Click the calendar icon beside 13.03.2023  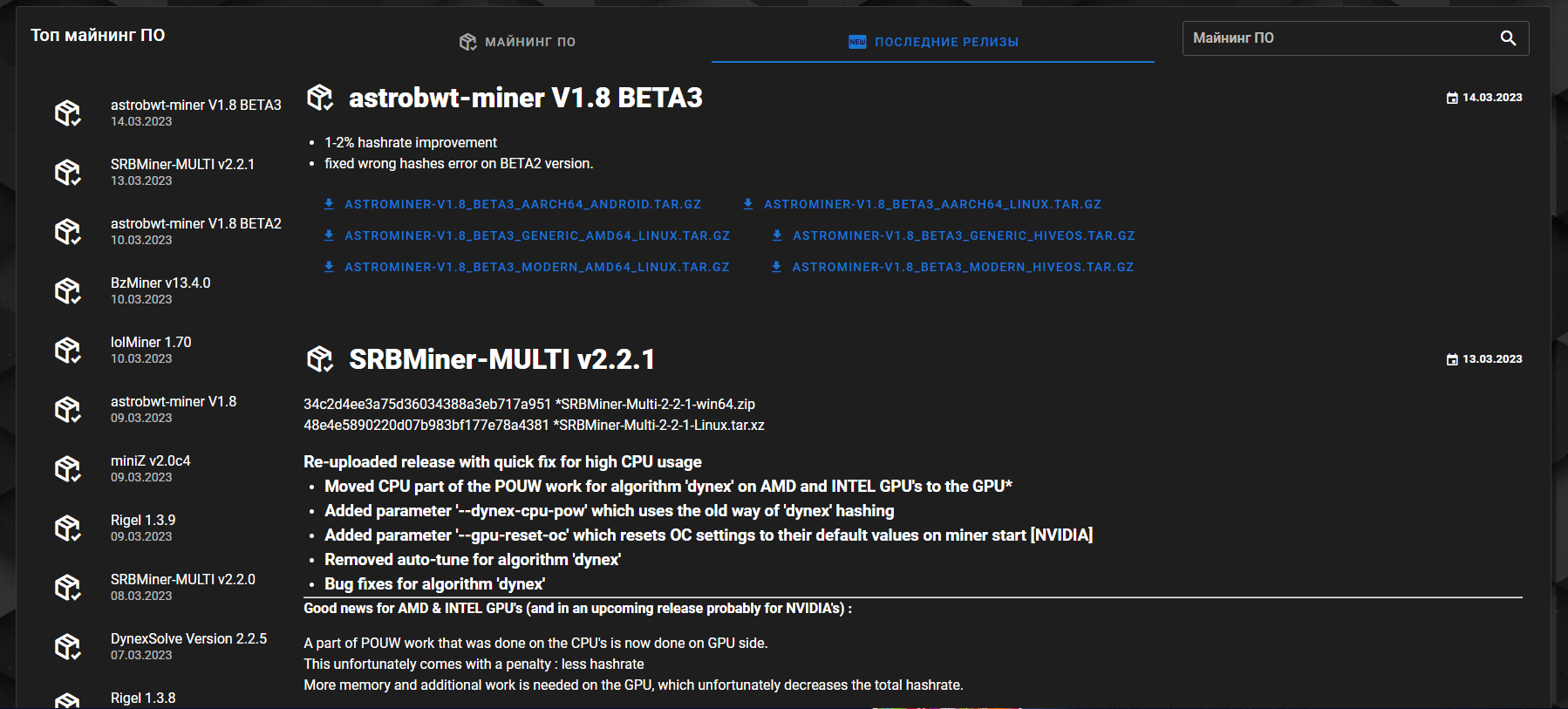[1452, 359]
